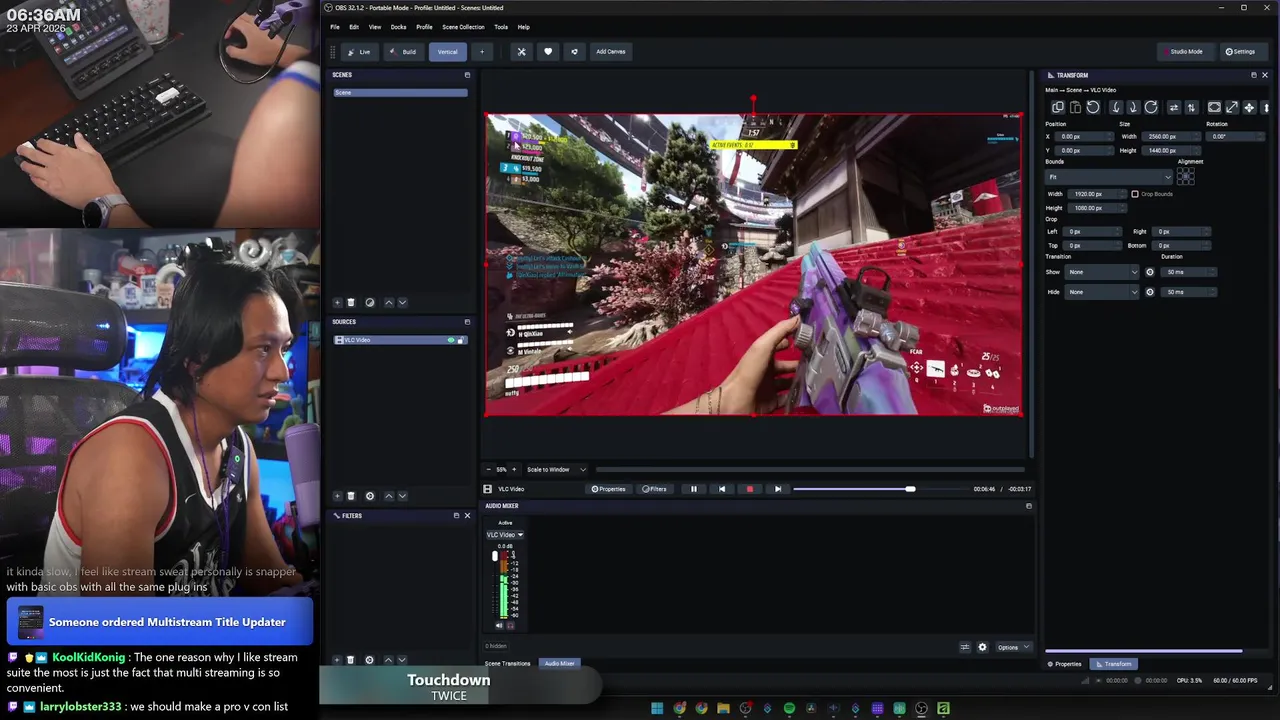The height and width of the screenshot is (720, 1280).
Task: Switch to the Audio Mixer tab
Action: point(559,664)
